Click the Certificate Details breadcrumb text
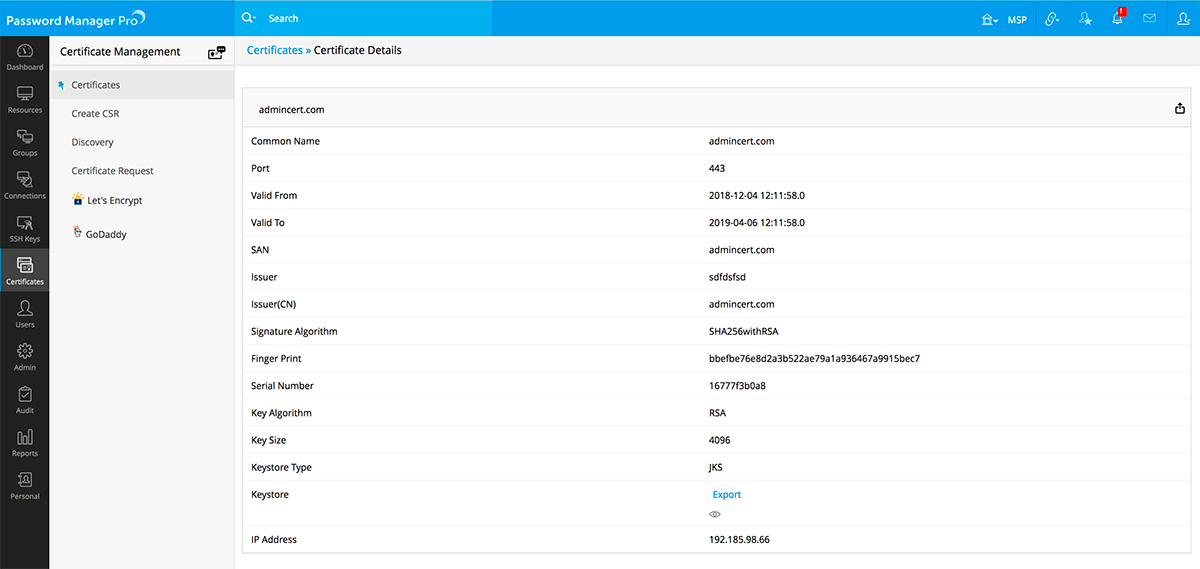The height and width of the screenshot is (569, 1200). (x=358, y=50)
